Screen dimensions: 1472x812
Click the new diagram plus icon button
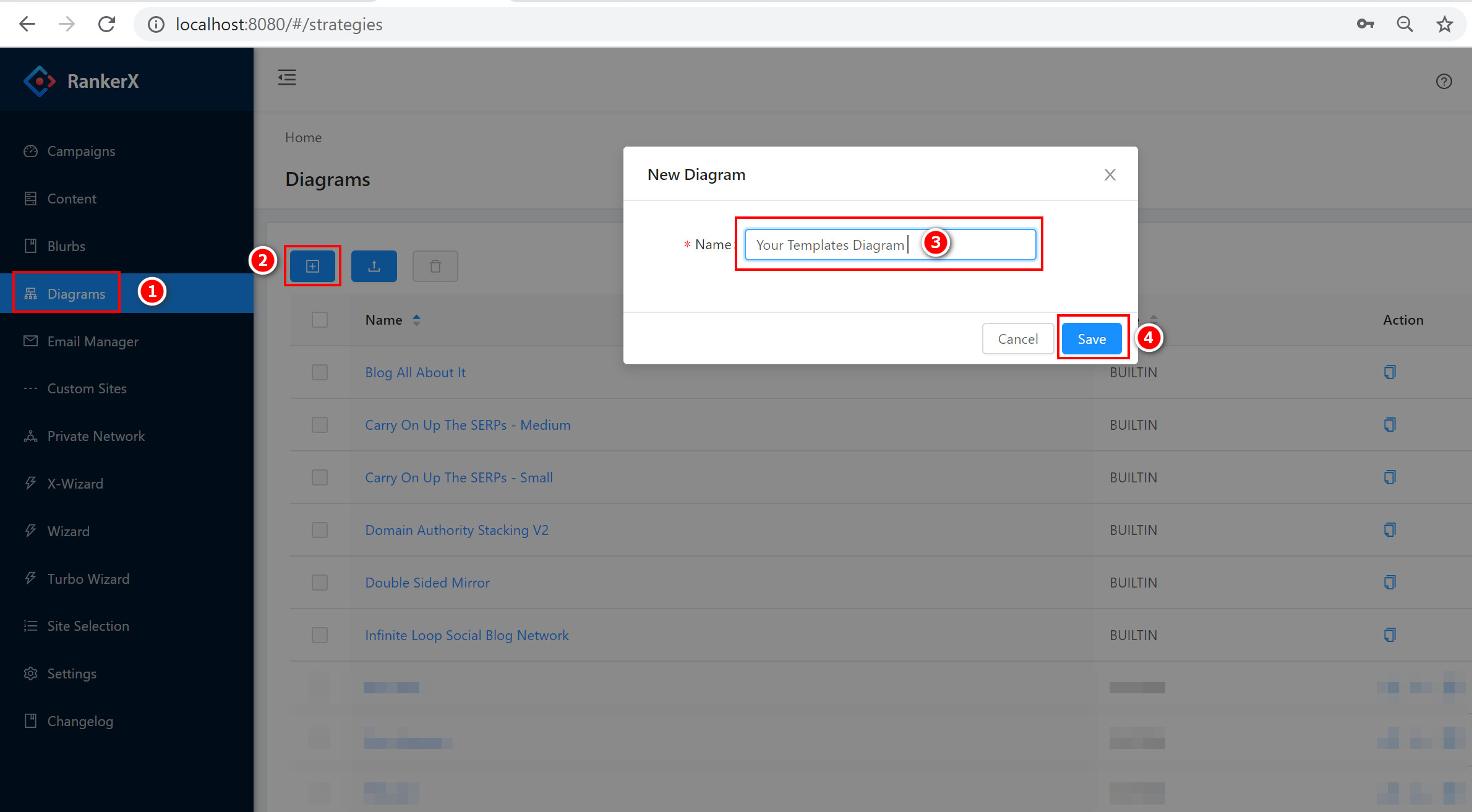point(312,266)
